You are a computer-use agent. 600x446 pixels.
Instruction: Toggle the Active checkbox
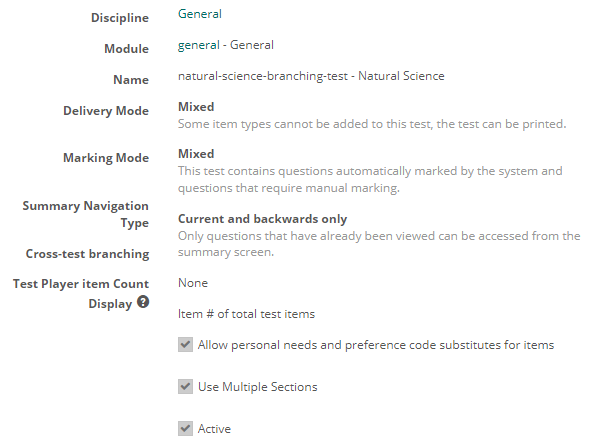pyautogui.click(x=185, y=429)
